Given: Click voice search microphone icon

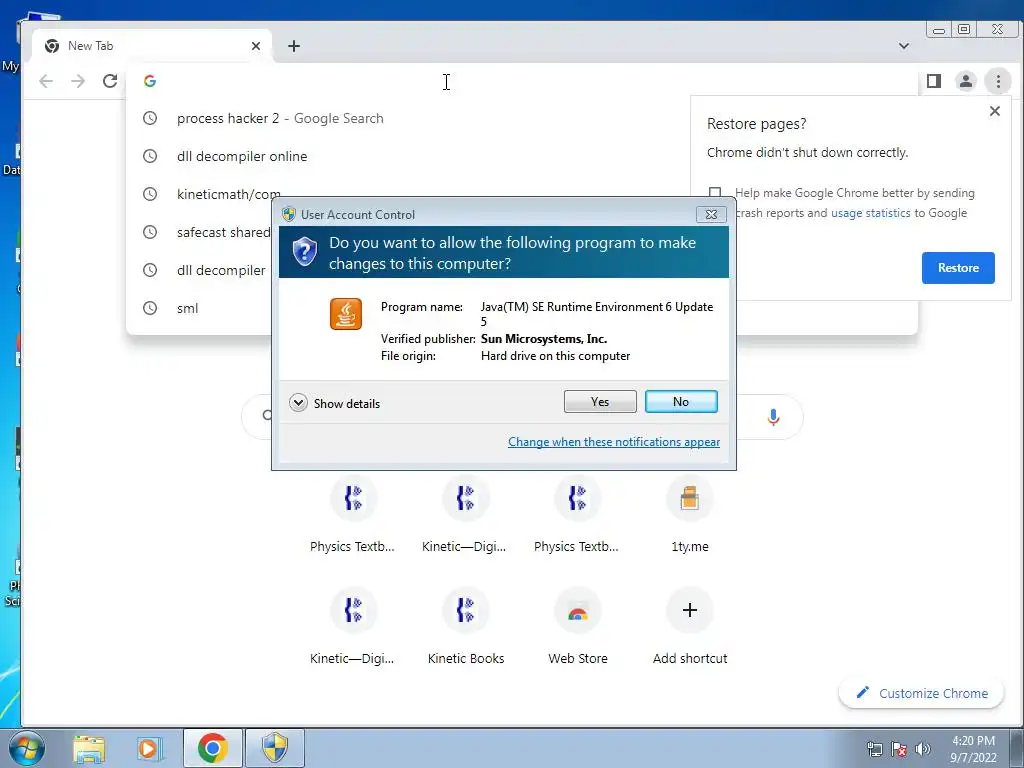Looking at the screenshot, I should (x=773, y=417).
